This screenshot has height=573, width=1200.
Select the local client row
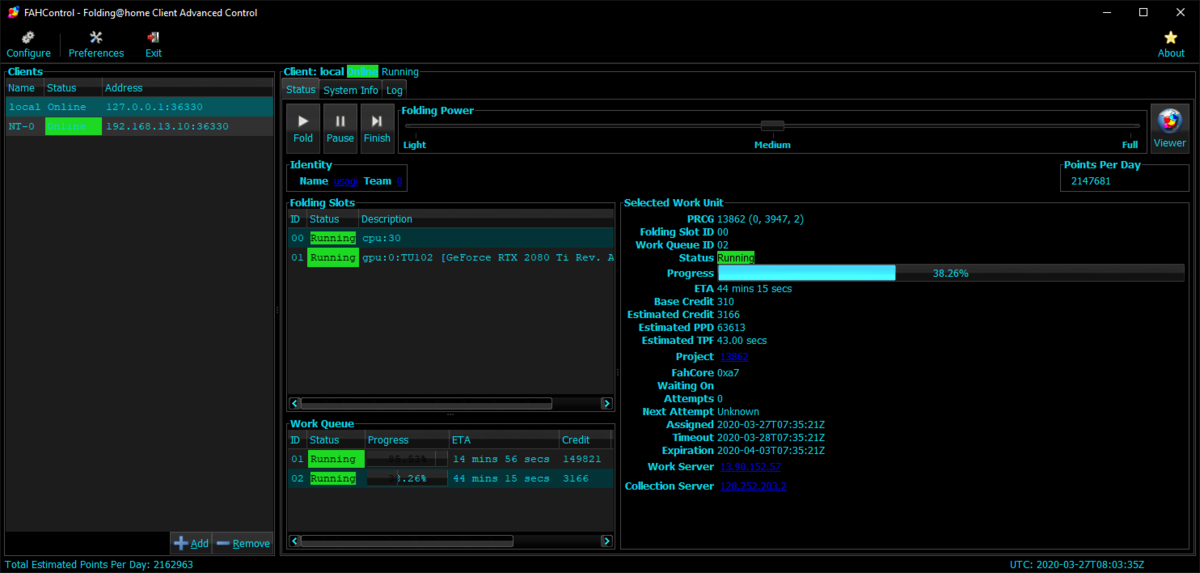[139, 107]
